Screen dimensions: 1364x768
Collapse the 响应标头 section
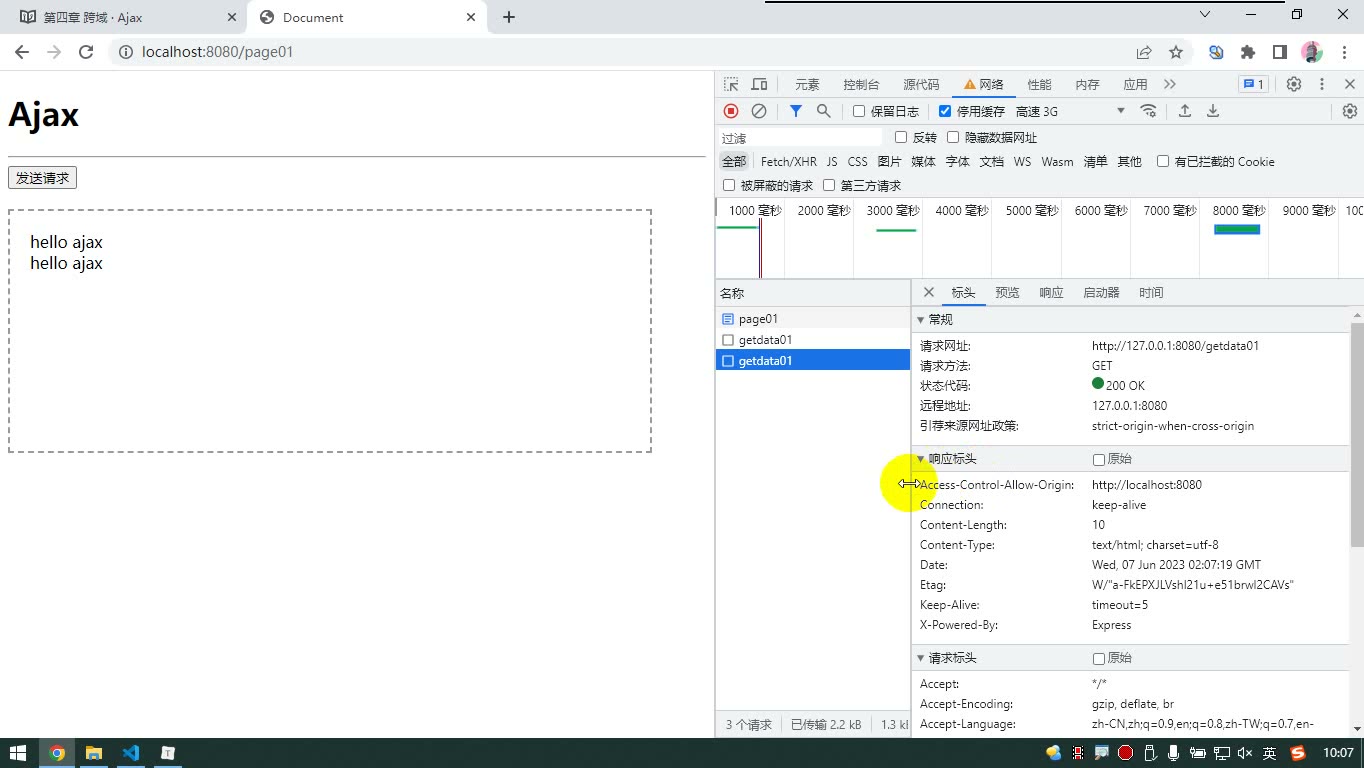pyautogui.click(x=921, y=459)
